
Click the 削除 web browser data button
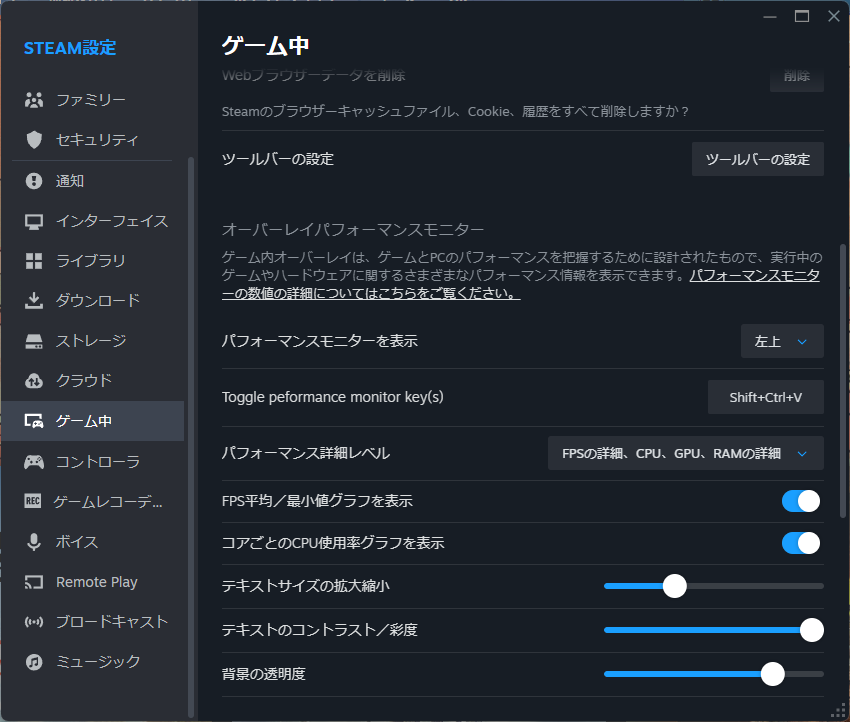tap(797, 76)
